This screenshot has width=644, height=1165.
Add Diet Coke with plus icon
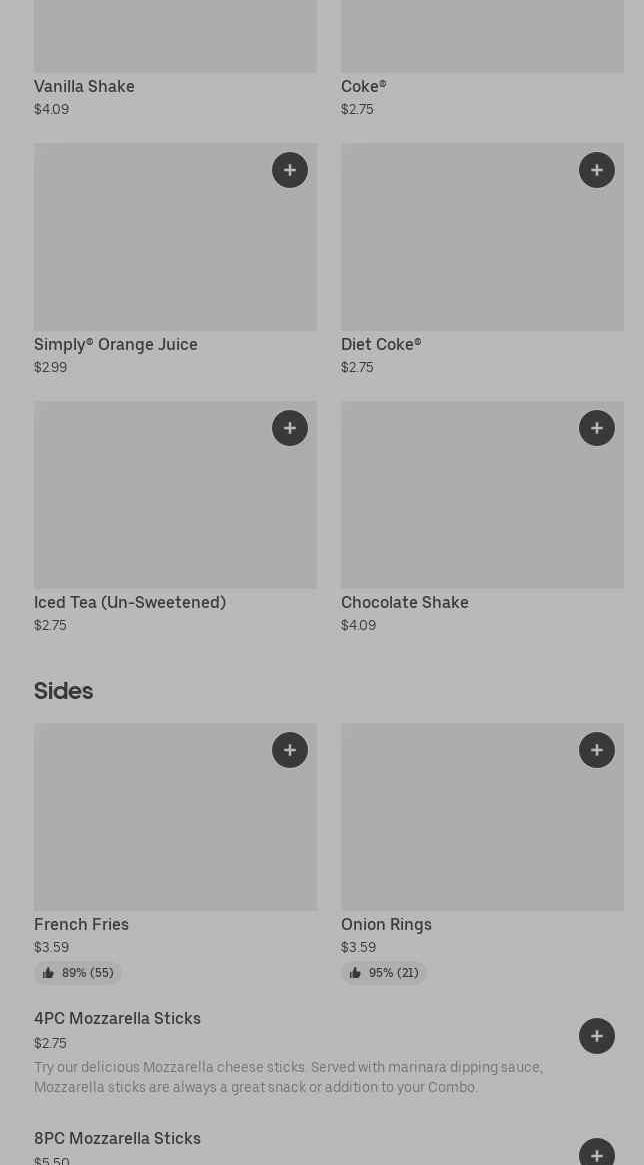click(597, 170)
